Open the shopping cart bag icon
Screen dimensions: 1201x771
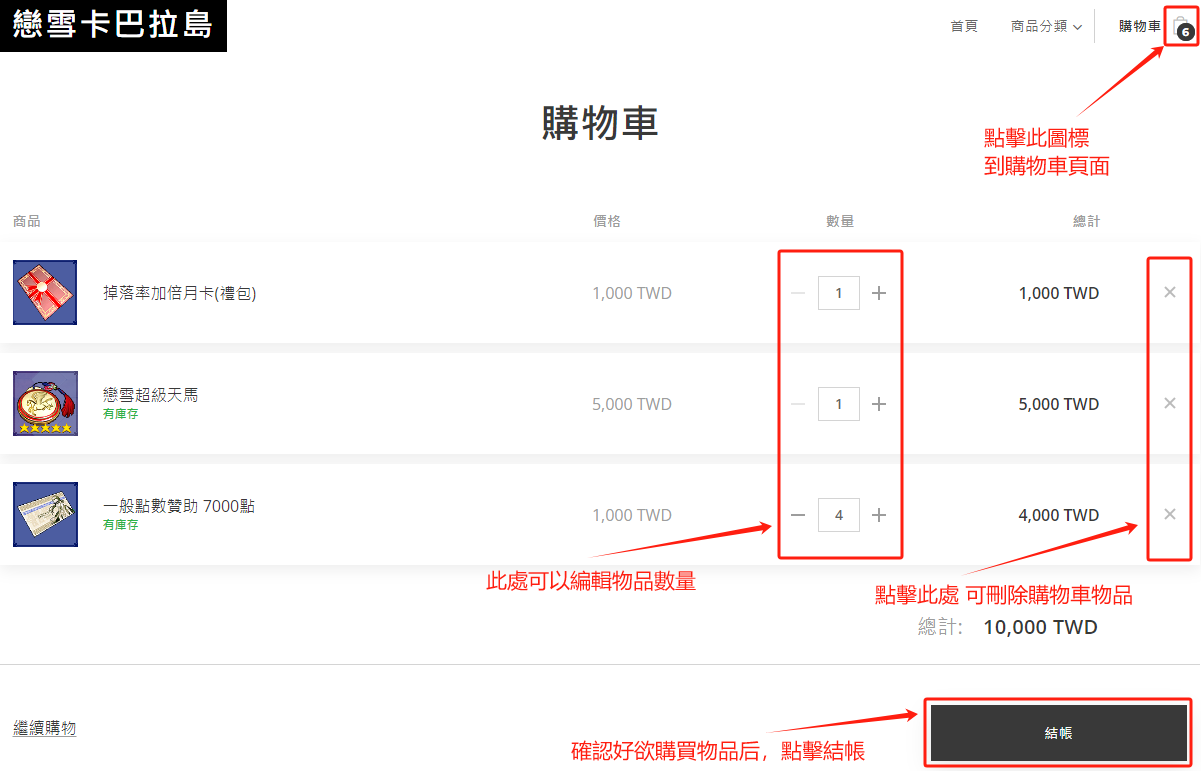tap(1180, 27)
